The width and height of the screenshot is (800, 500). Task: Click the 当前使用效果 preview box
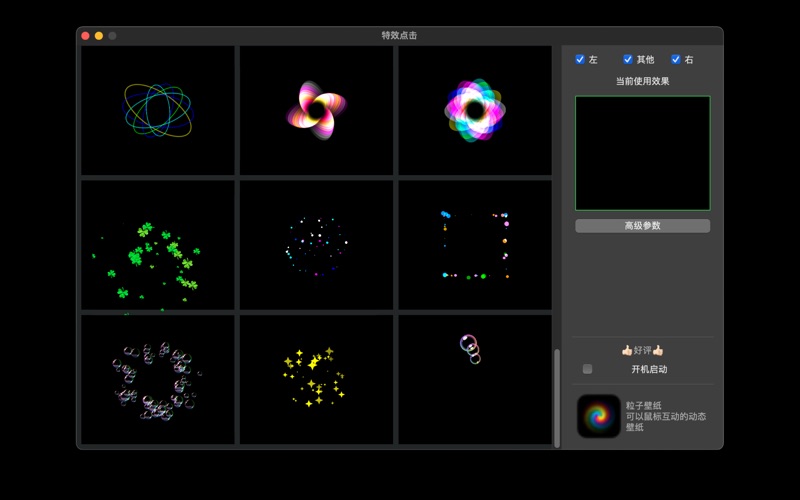(x=642, y=153)
